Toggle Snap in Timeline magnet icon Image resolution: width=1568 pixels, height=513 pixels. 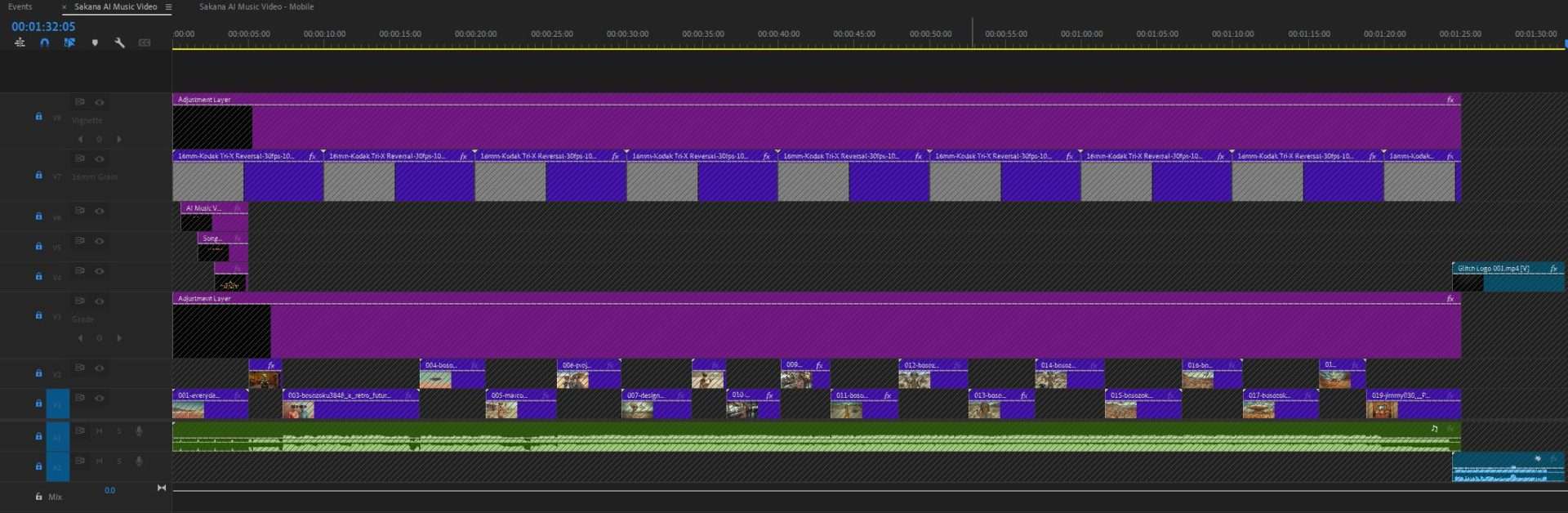(45, 42)
